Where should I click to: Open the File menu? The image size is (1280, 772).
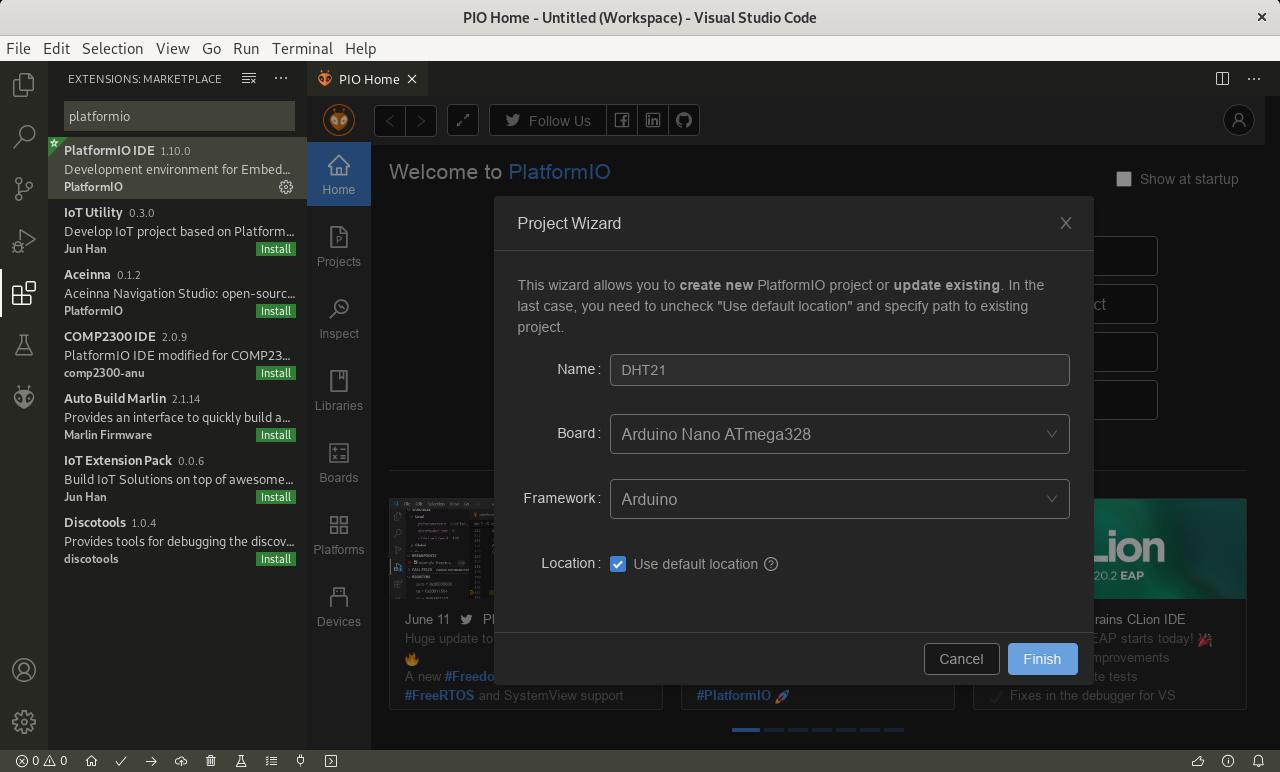pos(18,48)
